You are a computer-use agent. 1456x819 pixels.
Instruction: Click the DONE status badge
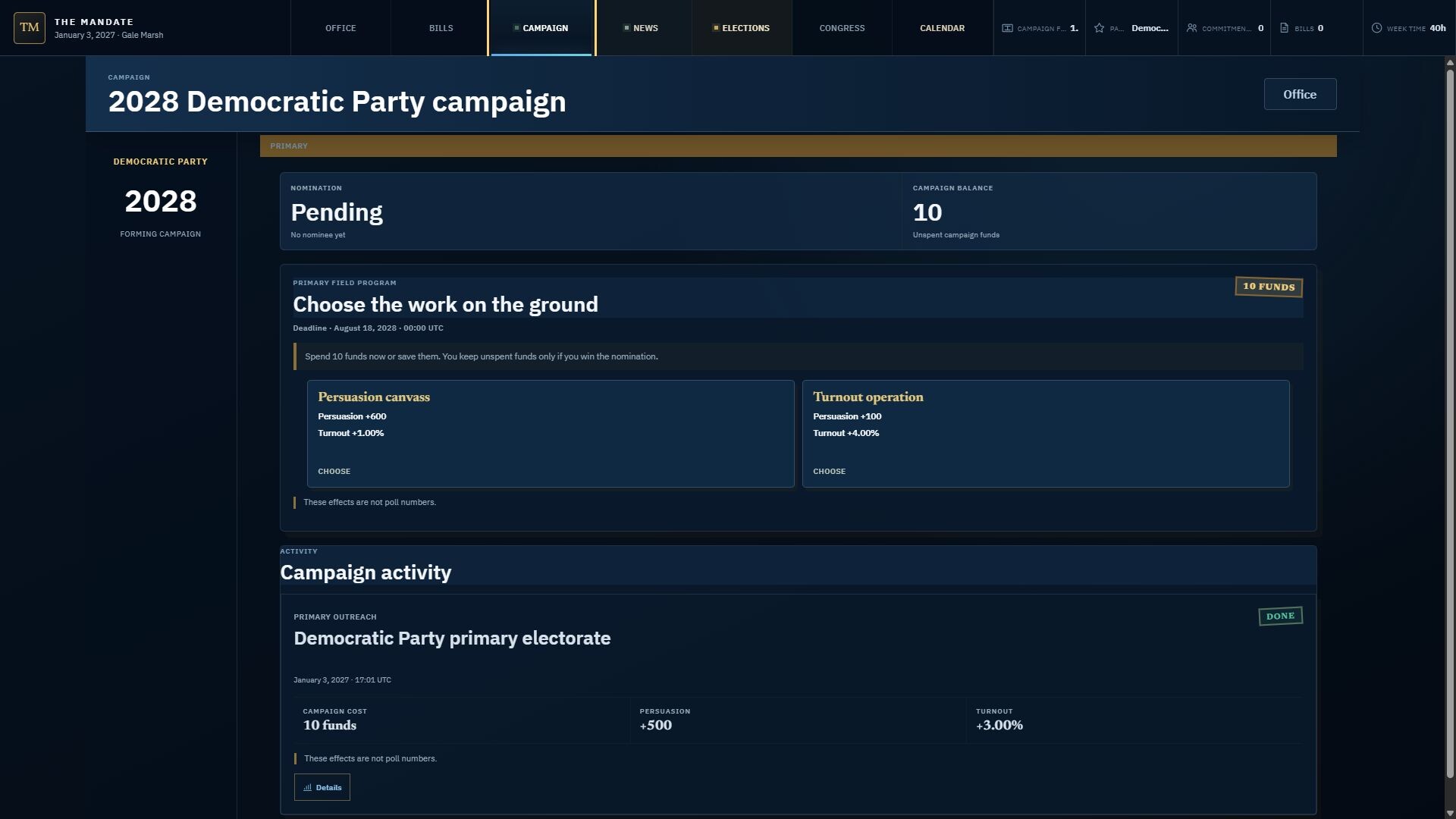(1280, 616)
